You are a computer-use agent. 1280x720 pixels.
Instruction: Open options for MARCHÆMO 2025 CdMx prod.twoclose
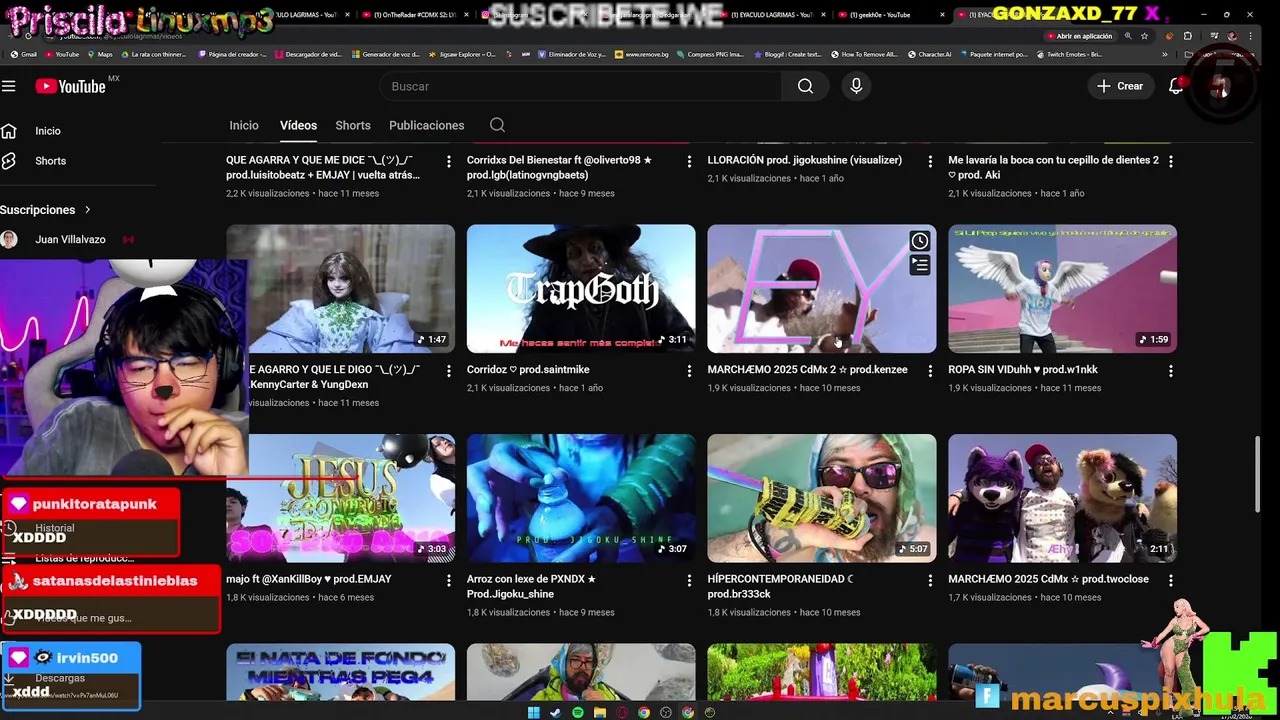pyautogui.click(x=1171, y=580)
